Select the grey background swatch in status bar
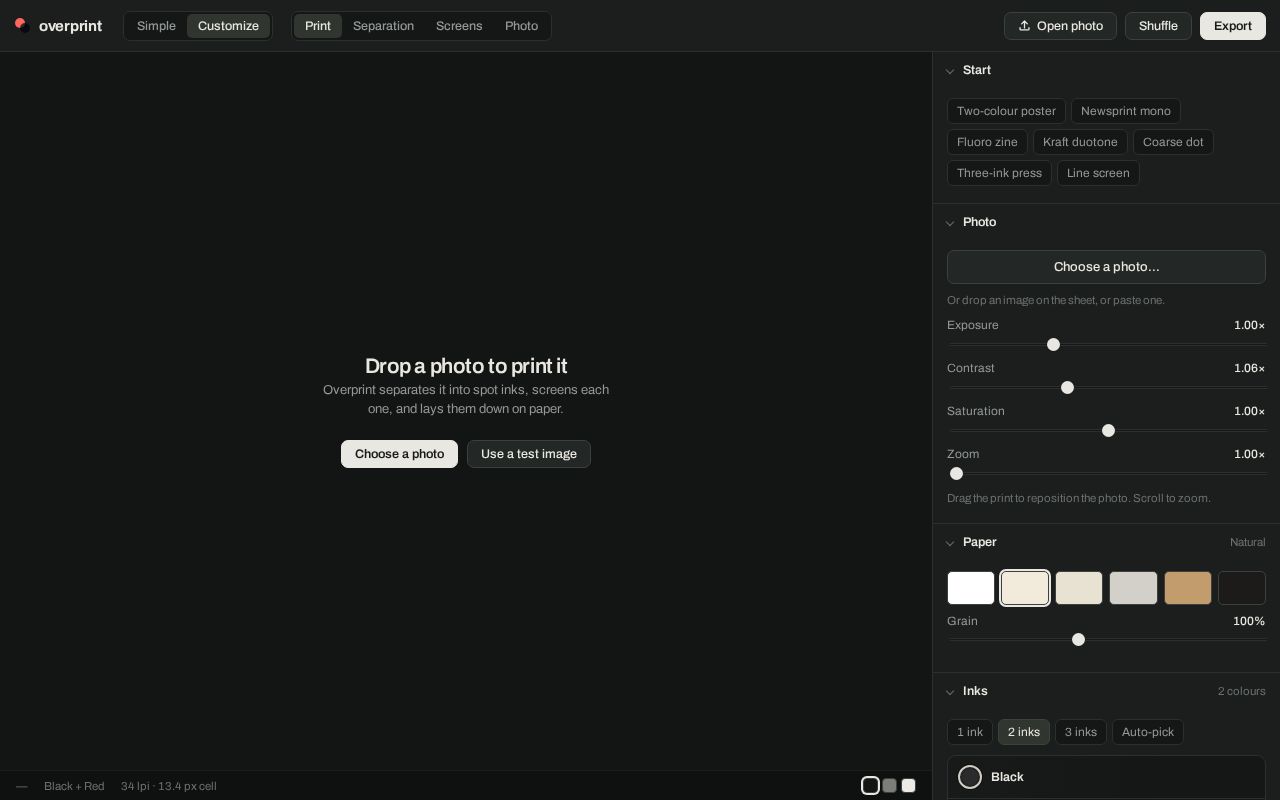 [x=889, y=786]
